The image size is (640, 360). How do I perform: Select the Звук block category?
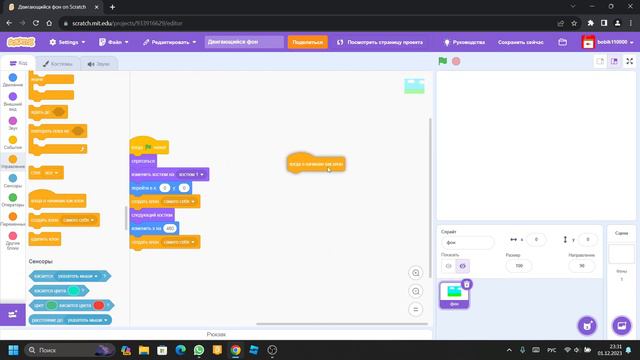pyautogui.click(x=13, y=123)
